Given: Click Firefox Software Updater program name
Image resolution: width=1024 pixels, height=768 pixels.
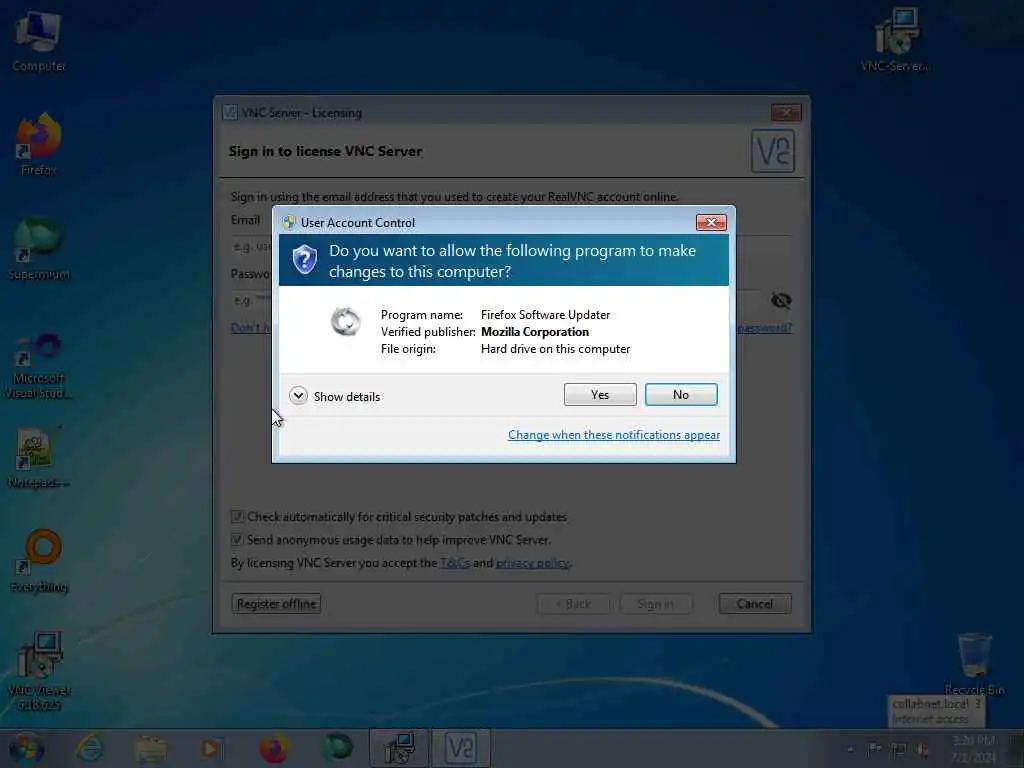Looking at the screenshot, I should pyautogui.click(x=545, y=315).
